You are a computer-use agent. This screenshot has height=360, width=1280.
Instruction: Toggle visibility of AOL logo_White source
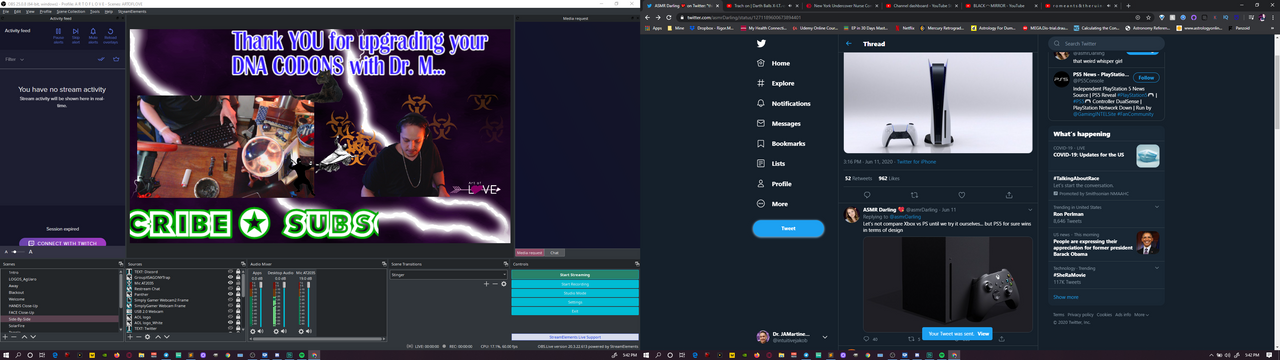click(x=230, y=322)
